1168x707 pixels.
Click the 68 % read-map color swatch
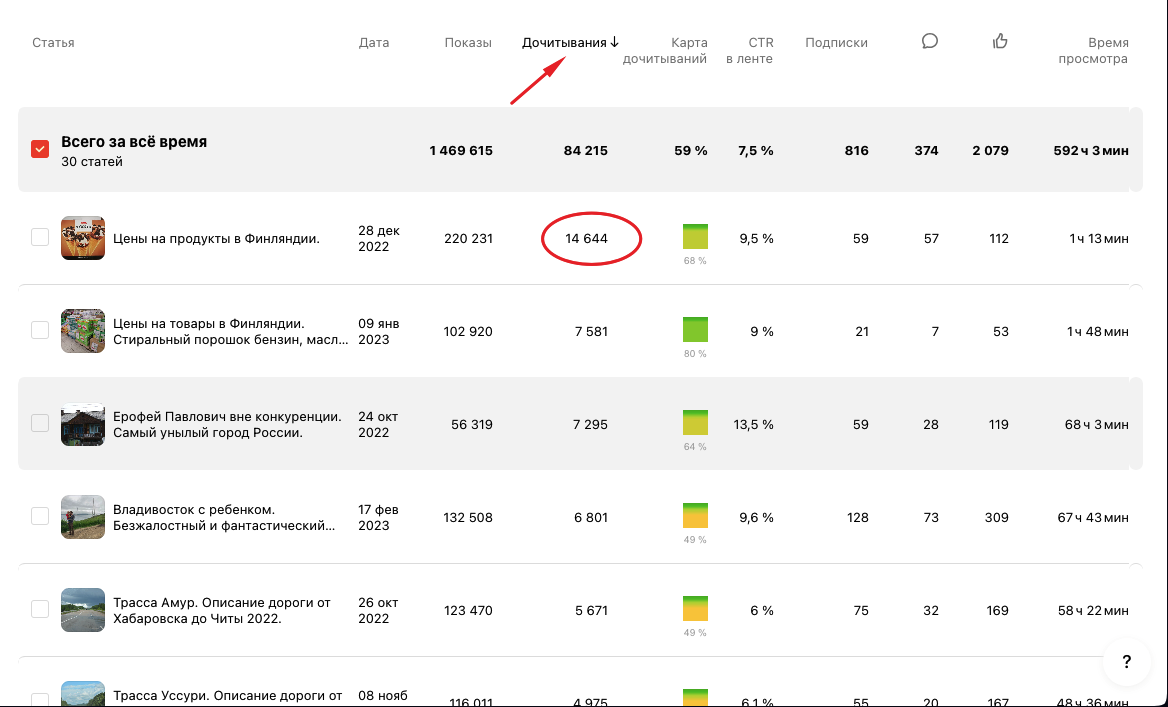pyautogui.click(x=695, y=236)
